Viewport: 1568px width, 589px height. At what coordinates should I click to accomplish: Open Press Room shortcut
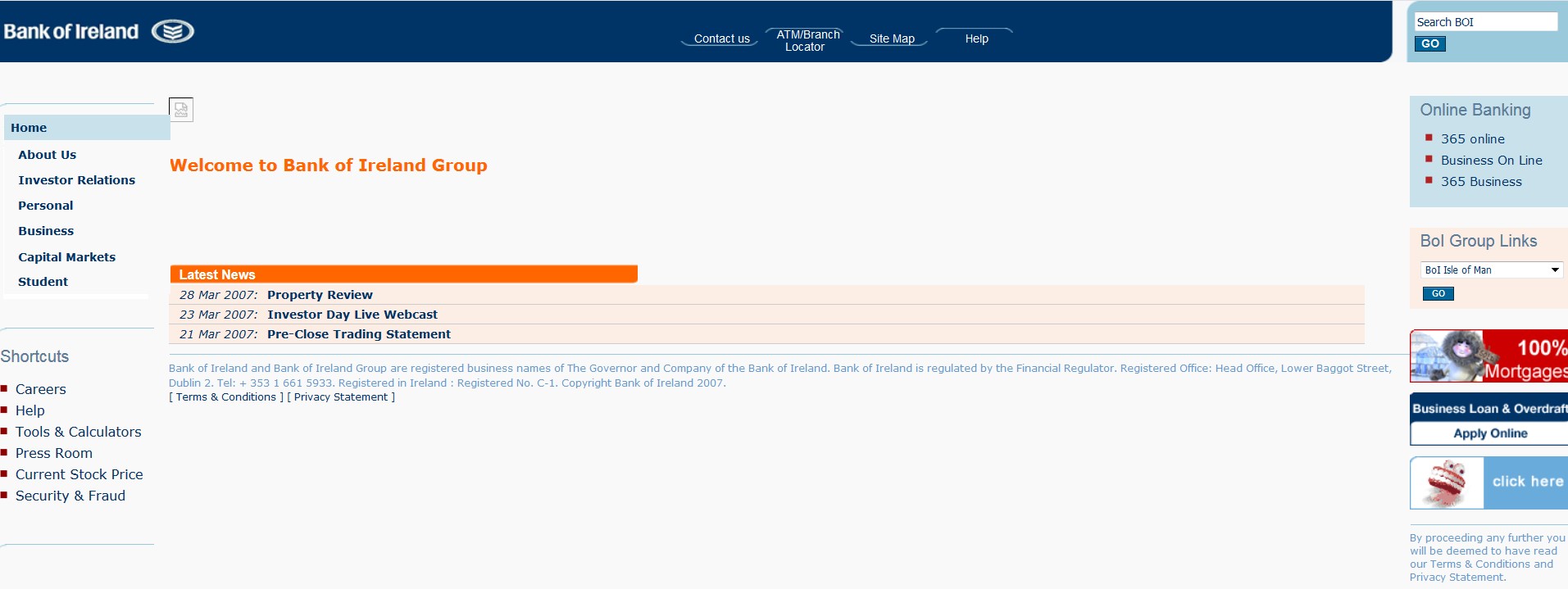[53, 453]
